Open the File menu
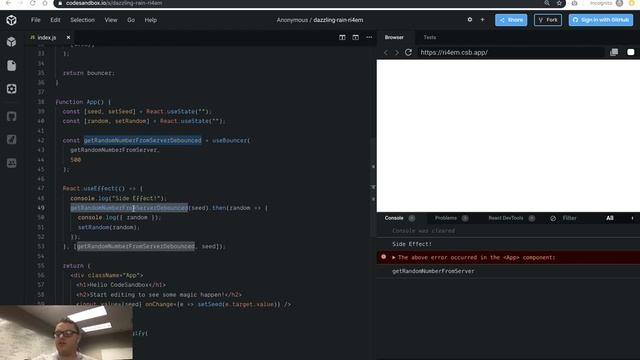 [x=36, y=20]
